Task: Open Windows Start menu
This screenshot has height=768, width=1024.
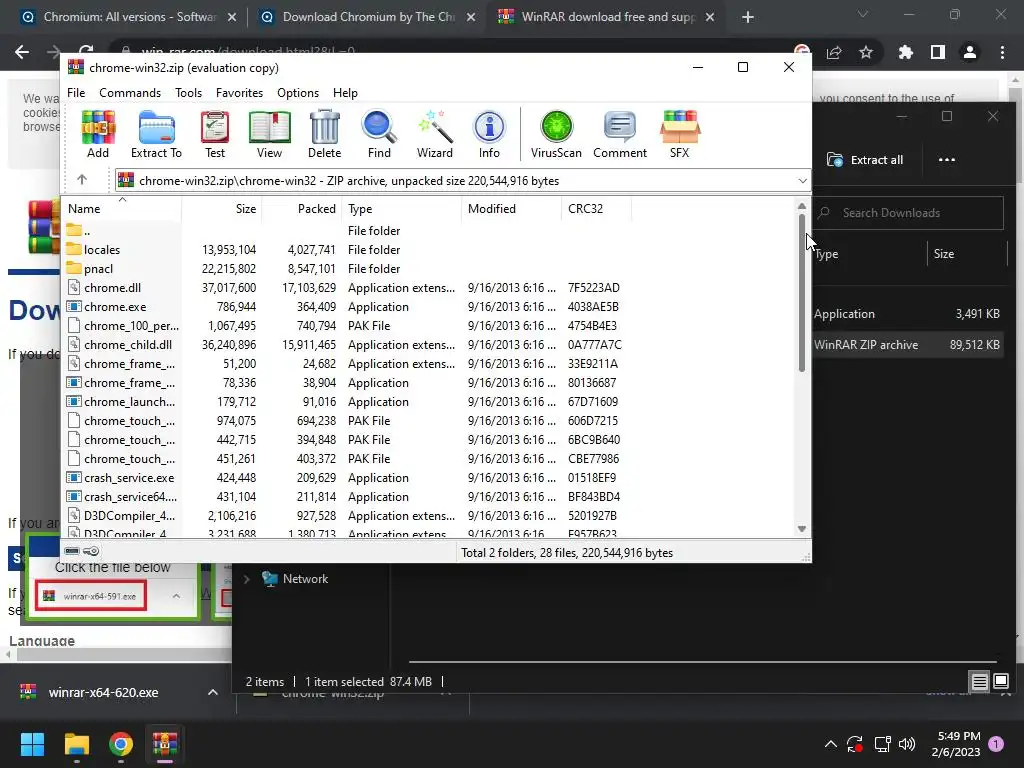Action: point(32,744)
